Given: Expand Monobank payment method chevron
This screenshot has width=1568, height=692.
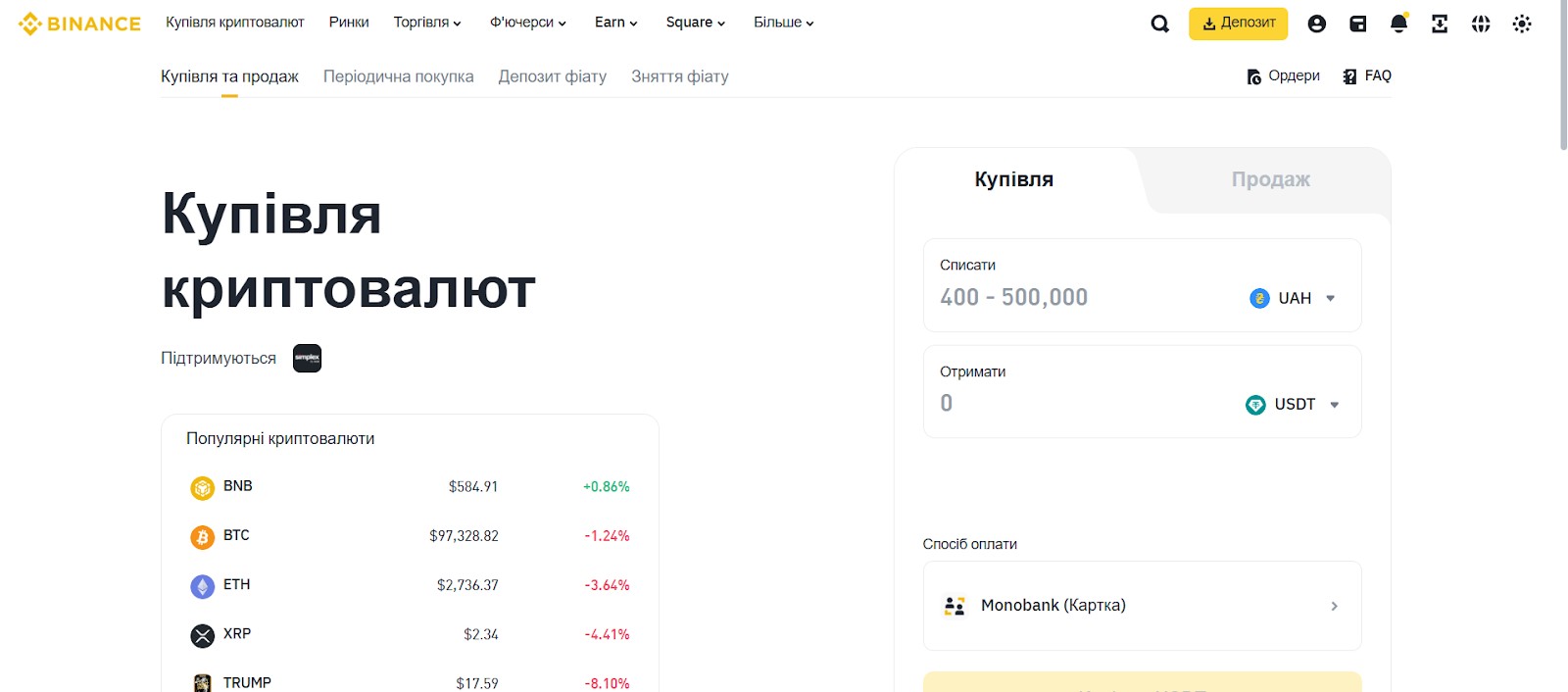Looking at the screenshot, I should point(1334,606).
